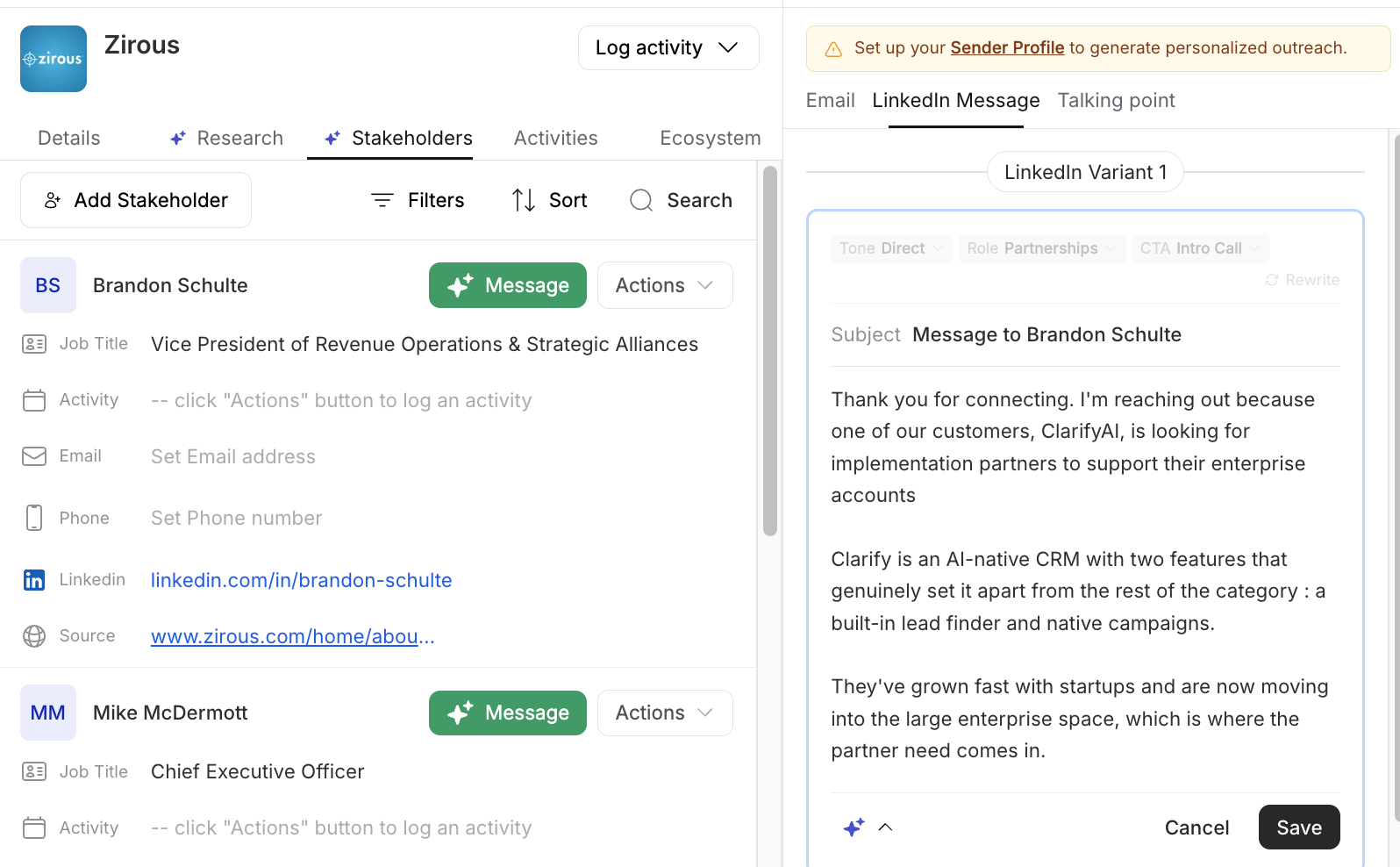Click the Sort arrows icon
This screenshot has width=1400, height=867.
[524, 200]
